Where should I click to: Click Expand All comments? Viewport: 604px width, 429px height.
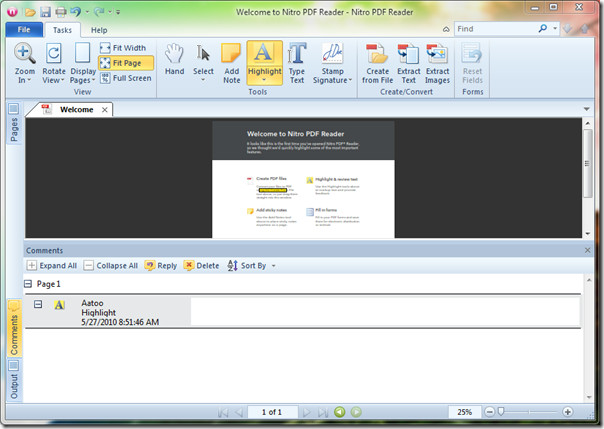52,266
